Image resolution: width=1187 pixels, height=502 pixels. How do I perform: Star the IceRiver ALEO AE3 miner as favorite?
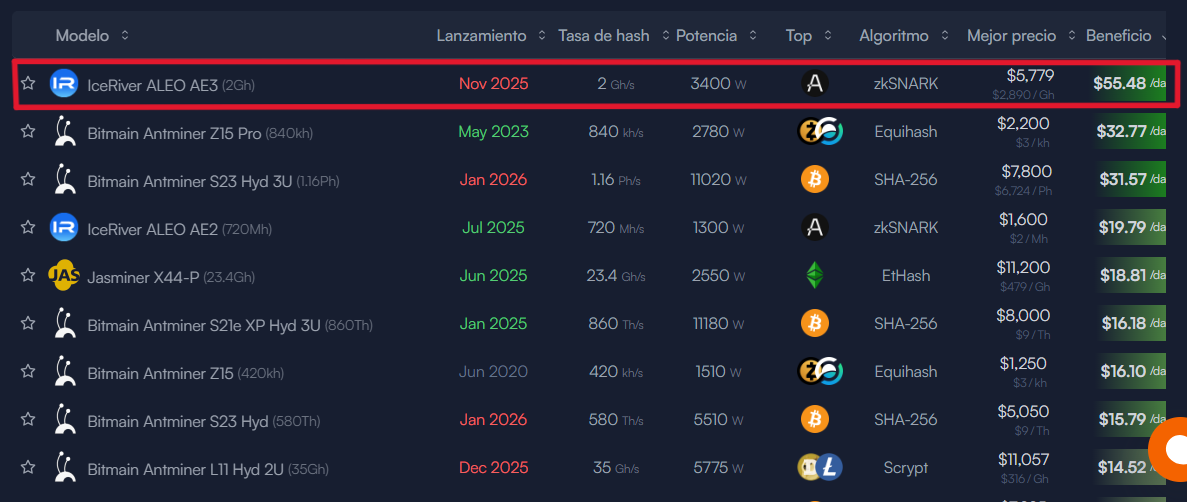click(28, 84)
